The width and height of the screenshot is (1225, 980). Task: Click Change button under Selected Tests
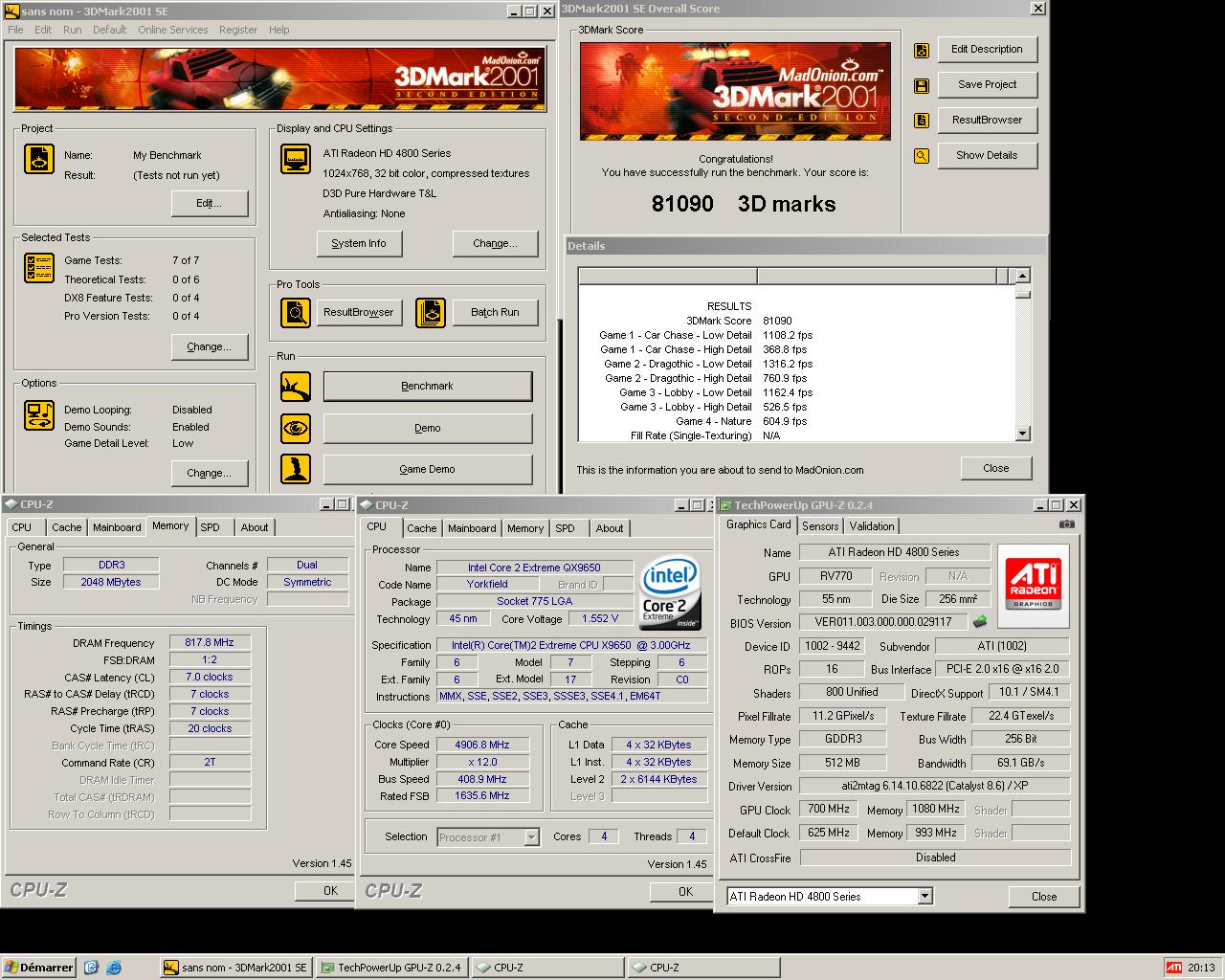point(210,346)
